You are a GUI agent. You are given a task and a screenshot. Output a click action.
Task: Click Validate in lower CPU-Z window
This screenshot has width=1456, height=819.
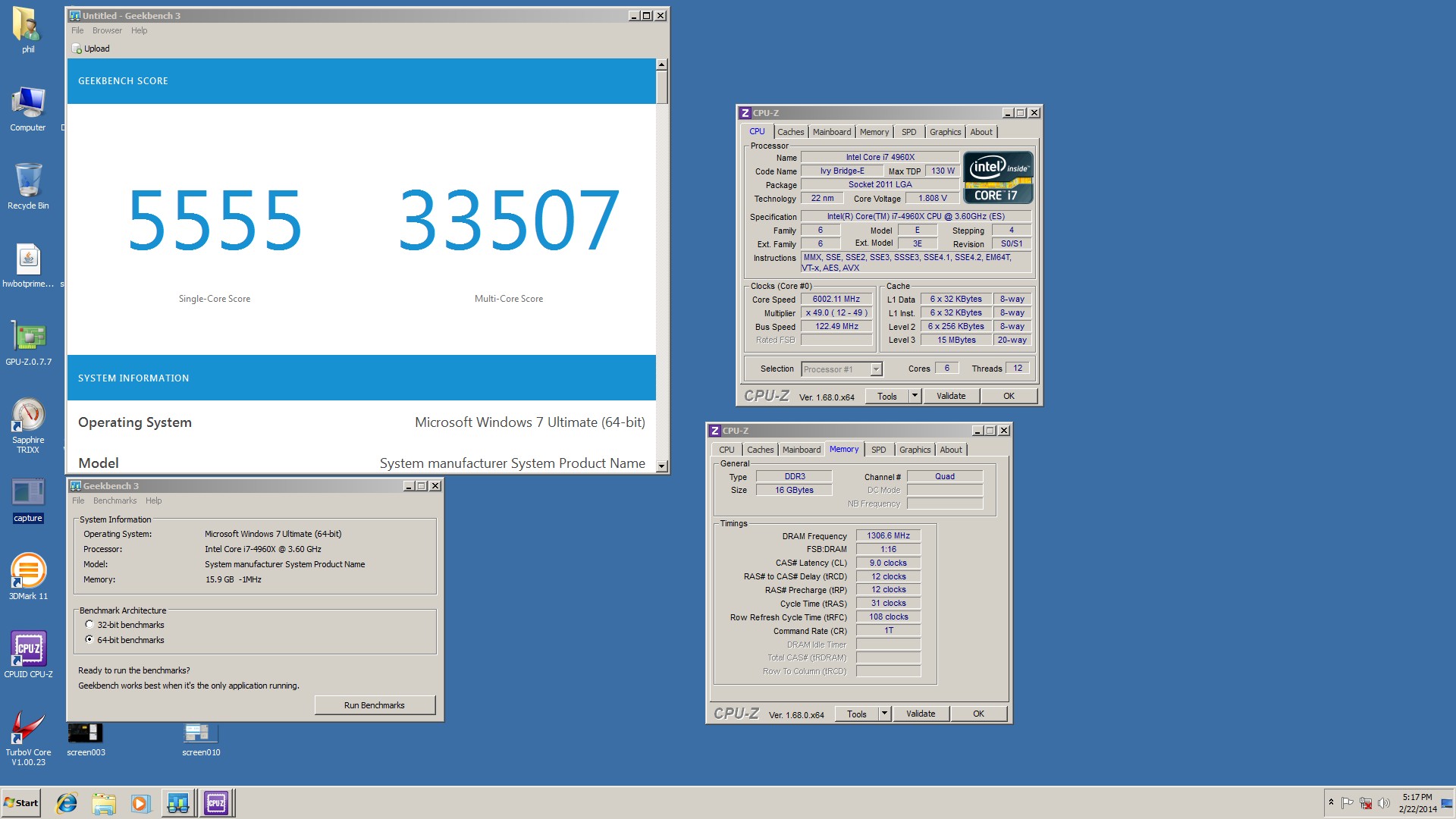pos(921,714)
